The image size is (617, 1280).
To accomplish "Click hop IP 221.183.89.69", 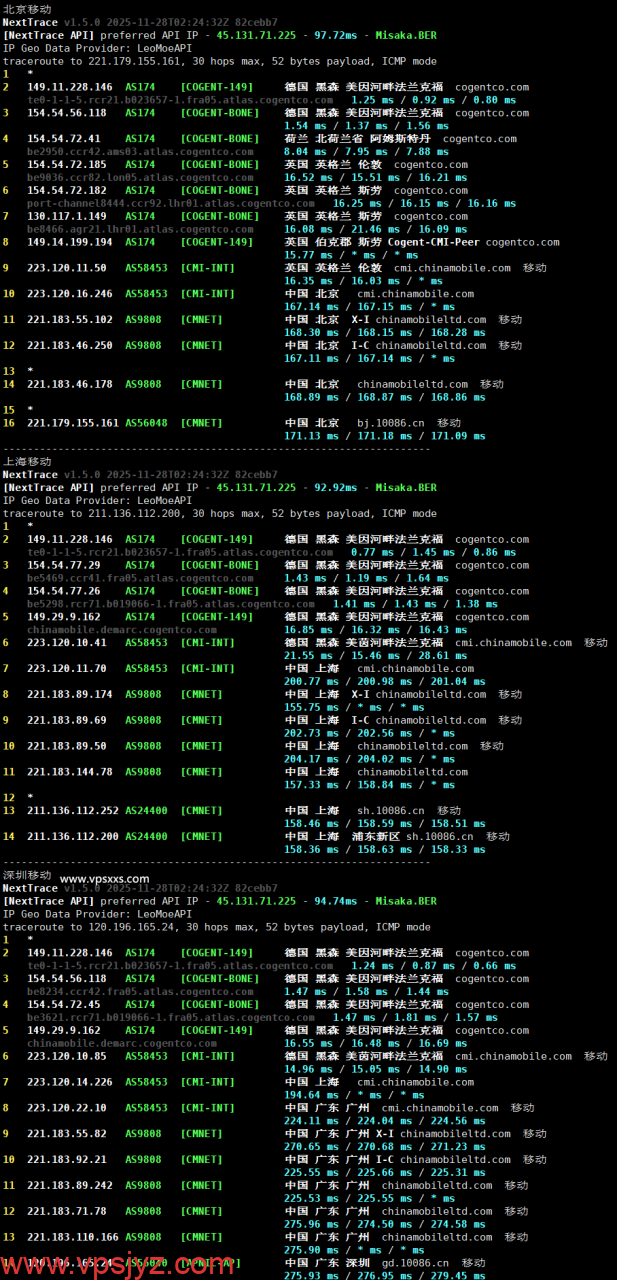I will (x=67, y=720).
